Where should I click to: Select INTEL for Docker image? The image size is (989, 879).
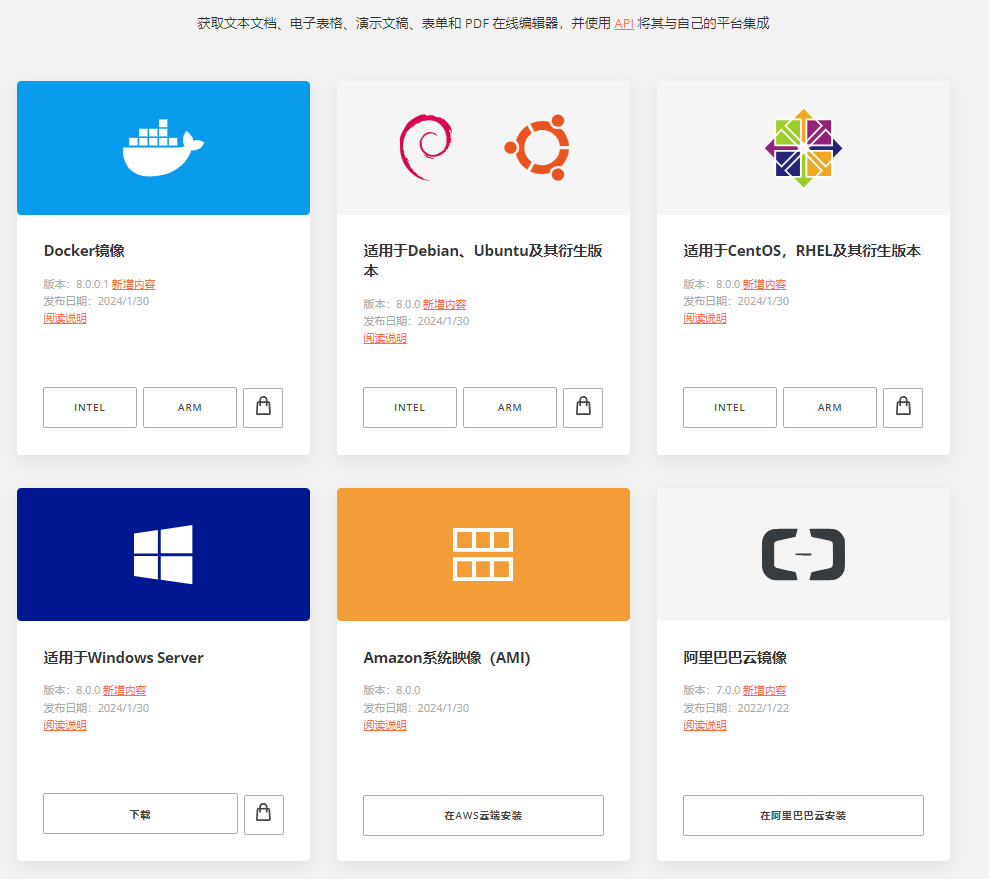point(90,407)
